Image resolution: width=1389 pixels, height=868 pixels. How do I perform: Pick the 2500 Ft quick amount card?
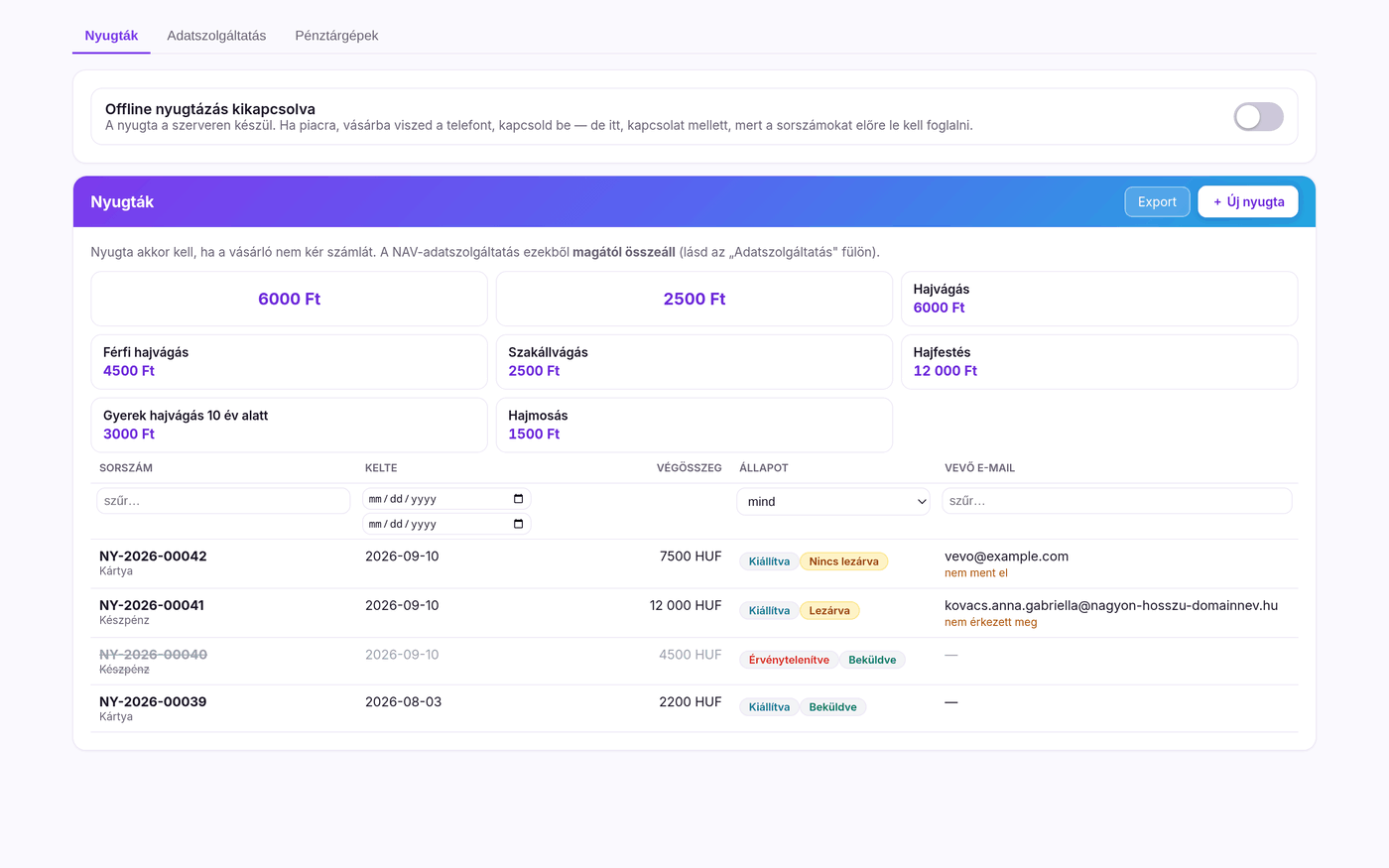coord(694,299)
